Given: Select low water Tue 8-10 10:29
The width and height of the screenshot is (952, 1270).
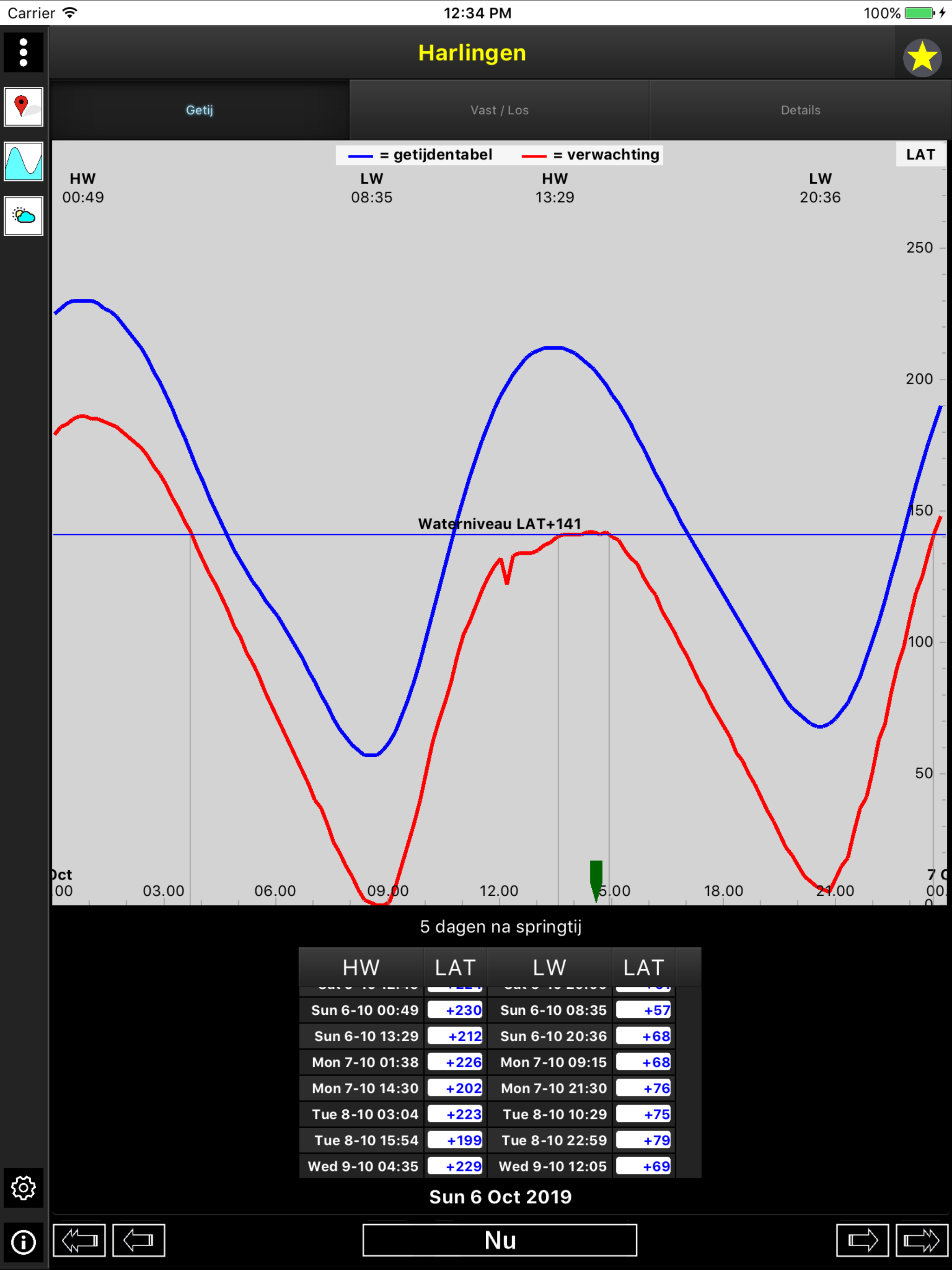Looking at the screenshot, I should 550,1114.
